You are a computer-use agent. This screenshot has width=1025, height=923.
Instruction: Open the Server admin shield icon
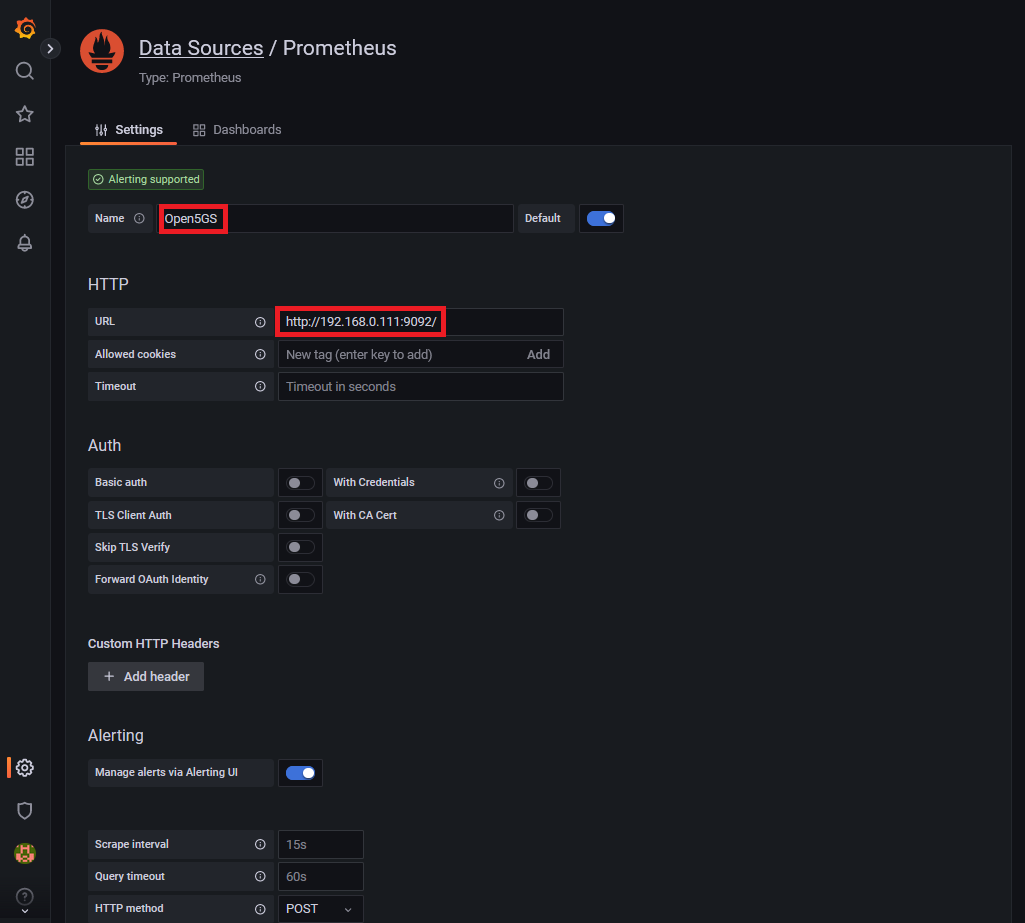(x=25, y=811)
